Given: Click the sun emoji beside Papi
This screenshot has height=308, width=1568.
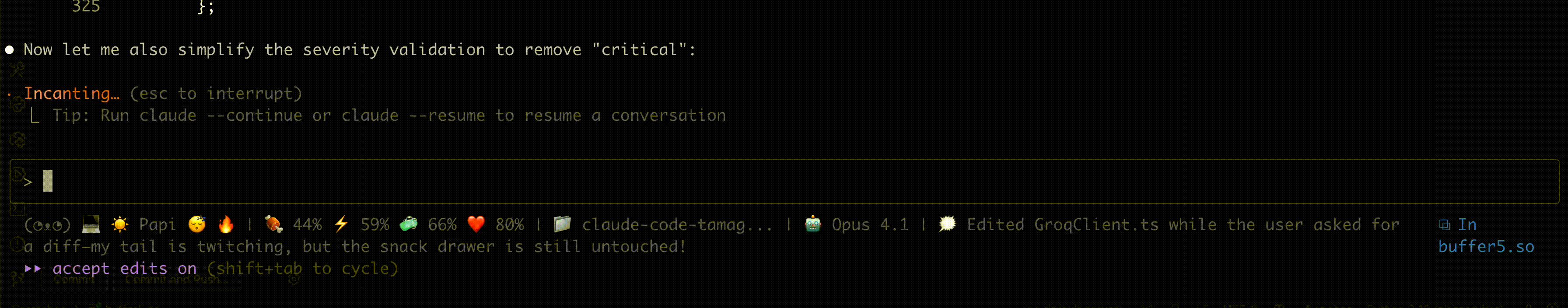Looking at the screenshot, I should tap(120, 224).
